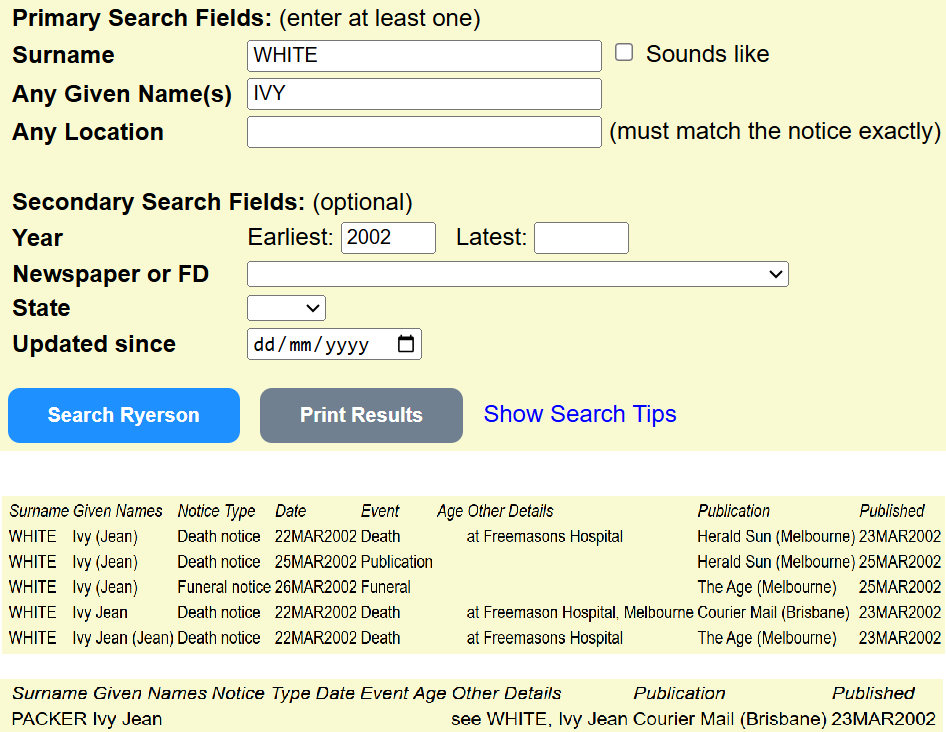
Task: Open calendar picker in Updated since
Action: click(x=406, y=344)
